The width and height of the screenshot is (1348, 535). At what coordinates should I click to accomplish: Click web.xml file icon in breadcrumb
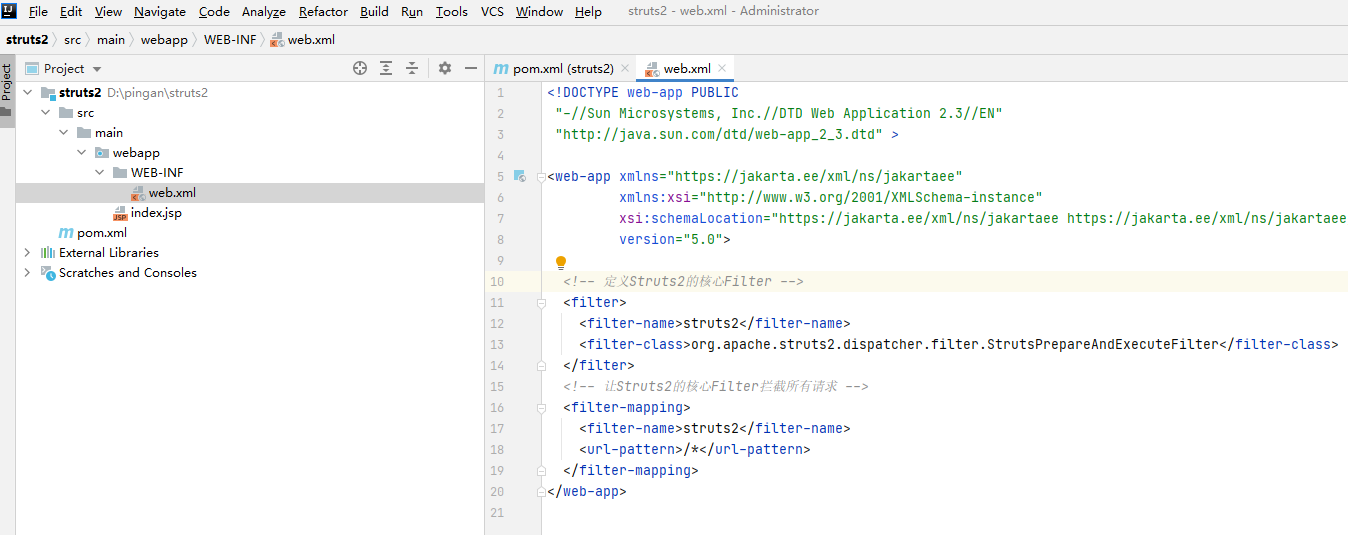click(x=278, y=40)
